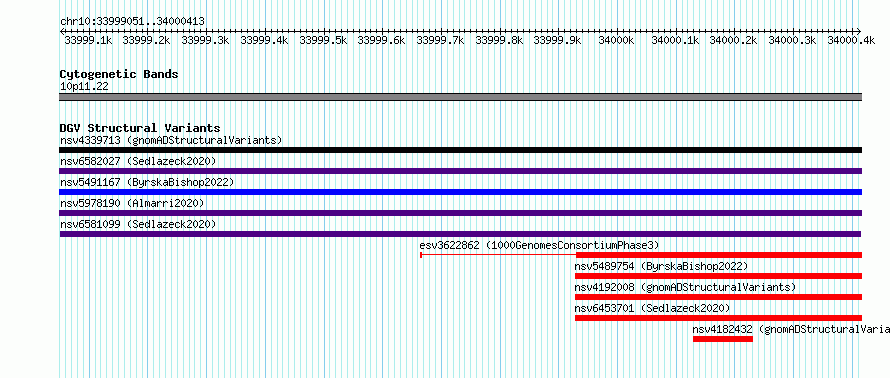The width and height of the screenshot is (890, 378).
Task: Click the 33999.9k ruler tick label
Action: [557, 40]
